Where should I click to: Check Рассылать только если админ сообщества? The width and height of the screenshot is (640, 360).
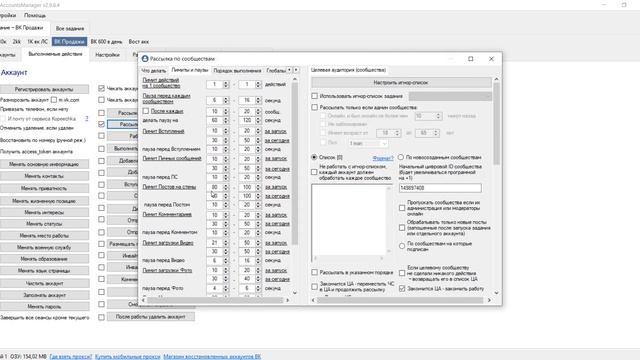tap(314, 107)
